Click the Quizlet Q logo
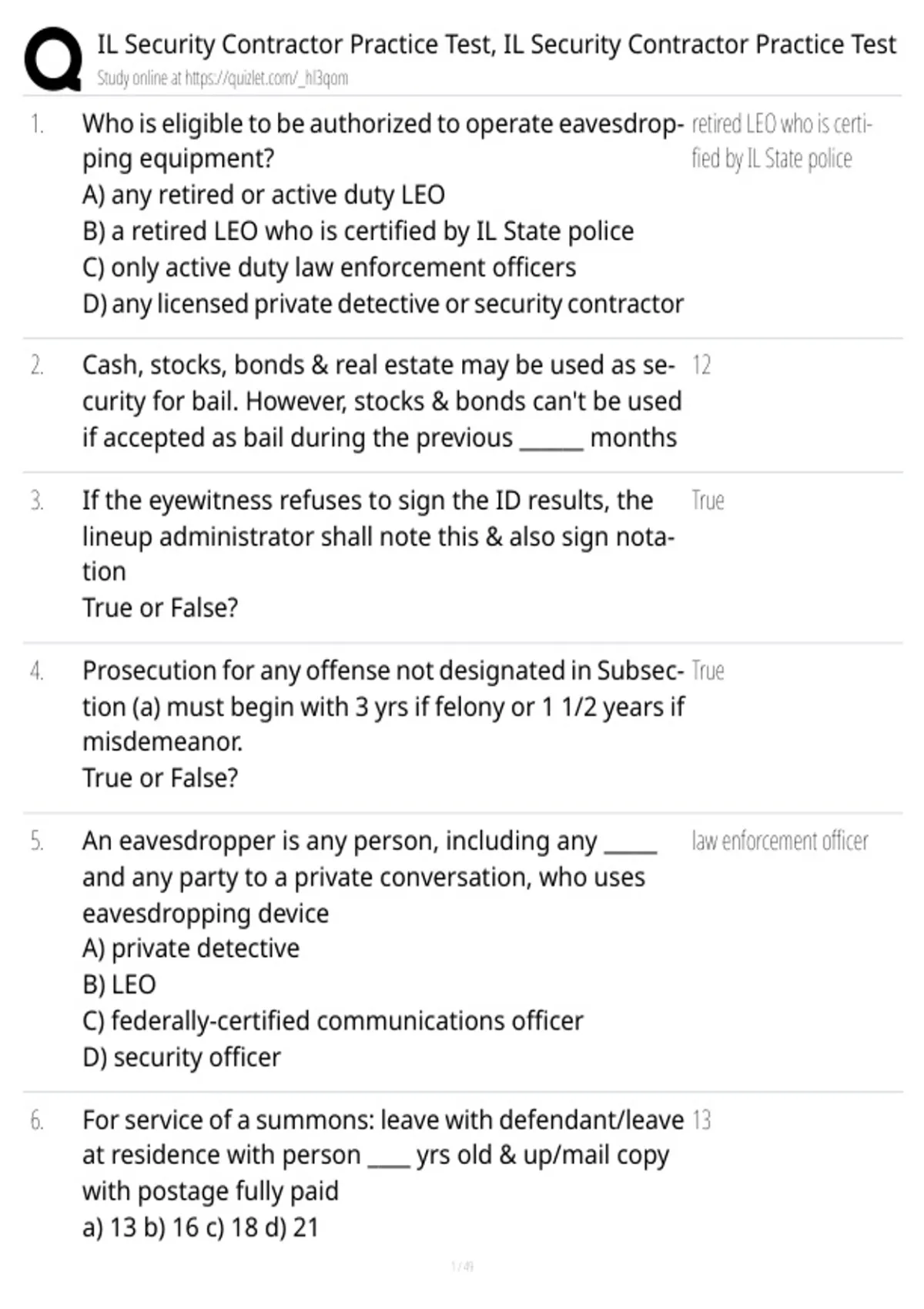This screenshot has width=924, height=1309. pos(53,59)
